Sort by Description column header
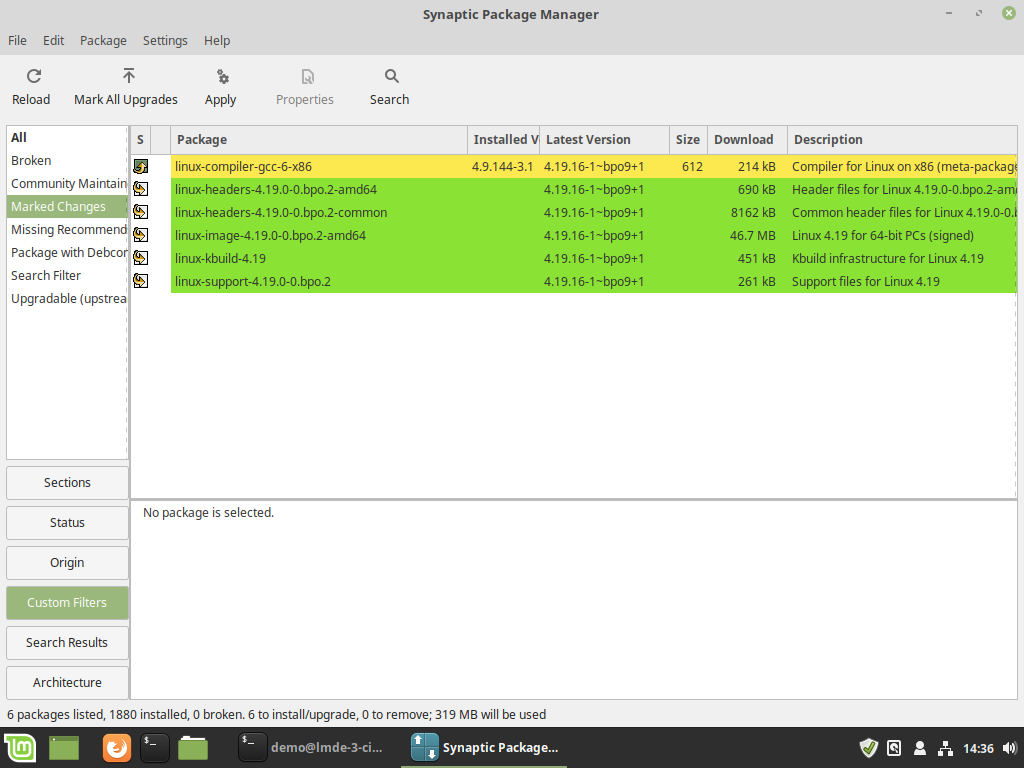1024x768 pixels. pos(903,140)
